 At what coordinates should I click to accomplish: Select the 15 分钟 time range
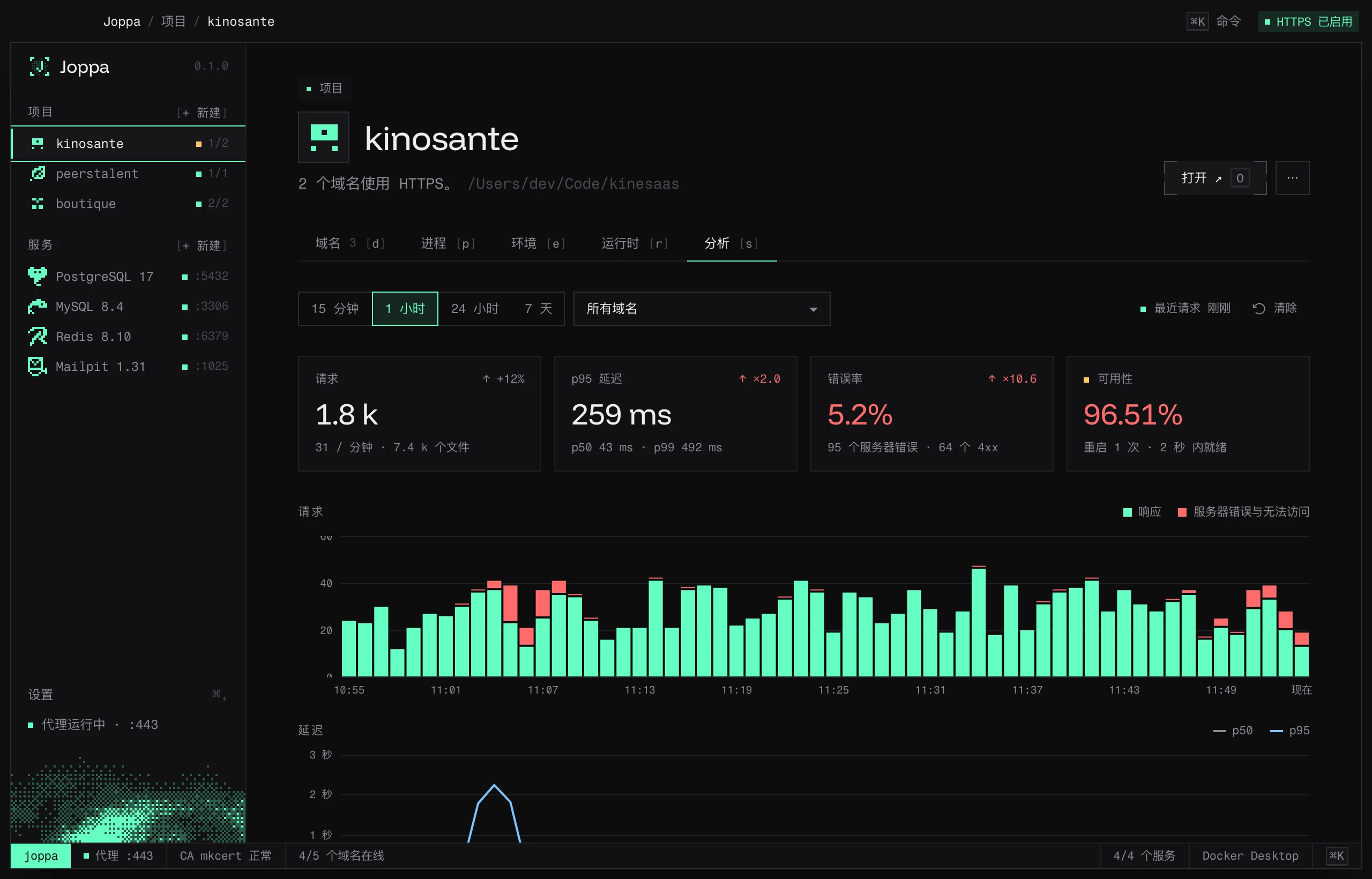click(335, 309)
